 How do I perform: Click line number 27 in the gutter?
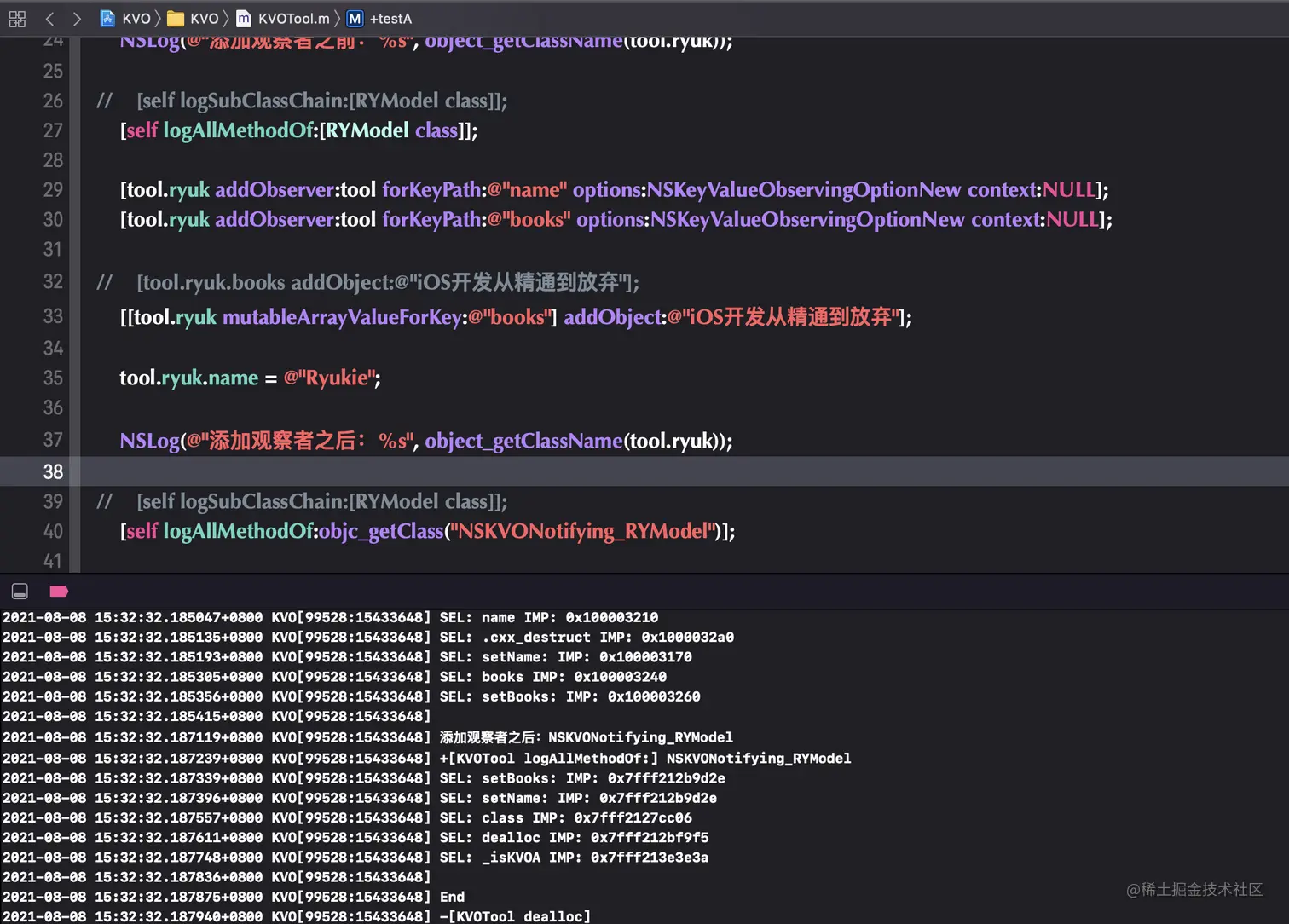(x=53, y=130)
